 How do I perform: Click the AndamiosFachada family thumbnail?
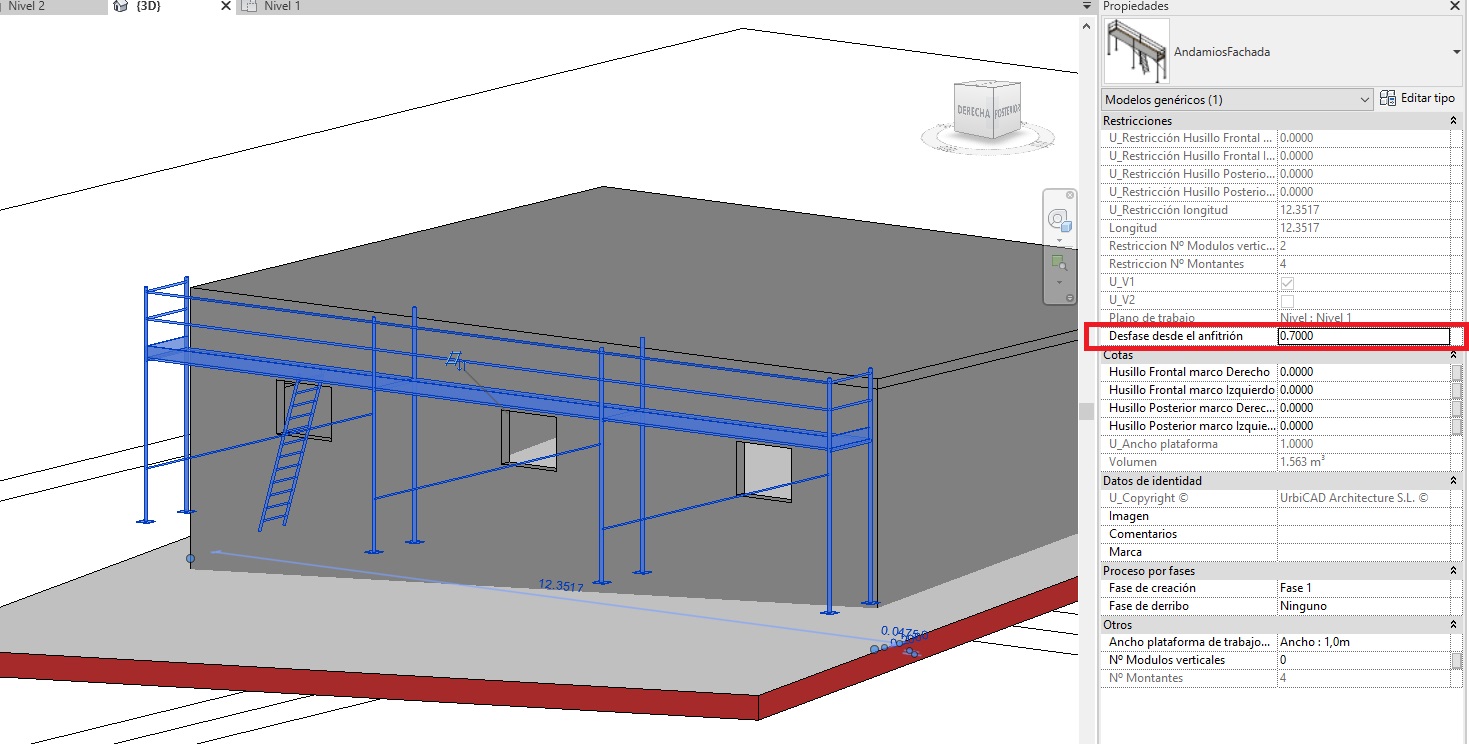(x=1136, y=52)
